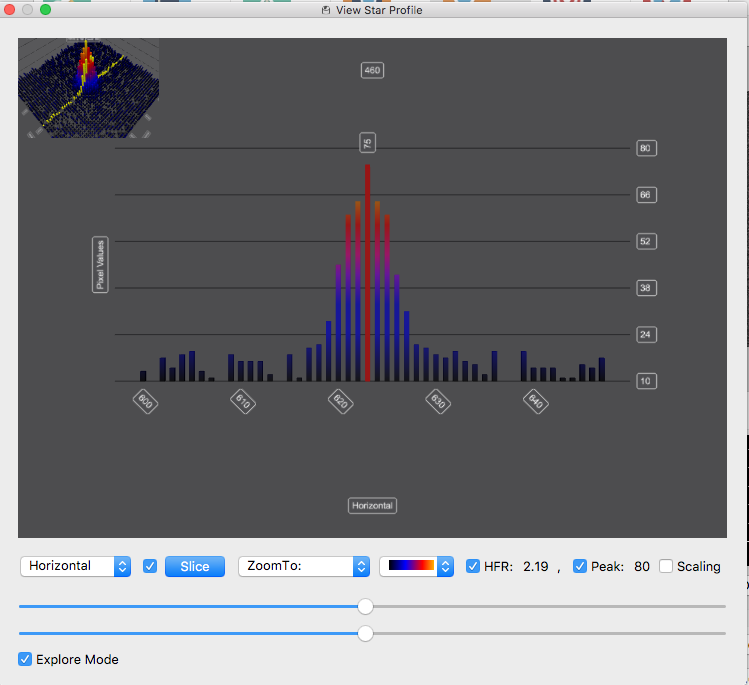749x685 pixels.
Task: Click the green fullscreen window button
Action: point(45,10)
